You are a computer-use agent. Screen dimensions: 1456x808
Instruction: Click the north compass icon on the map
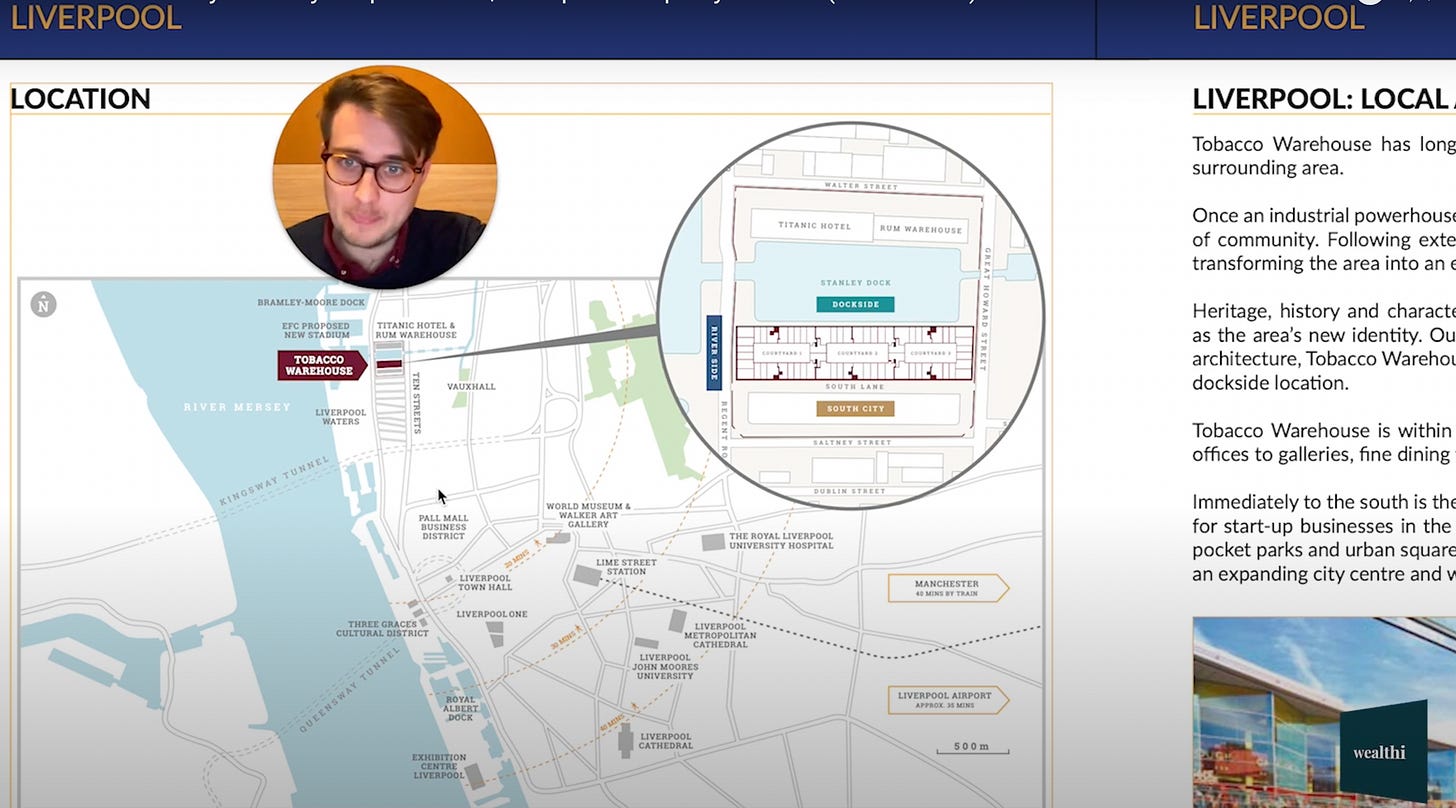[x=43, y=304]
